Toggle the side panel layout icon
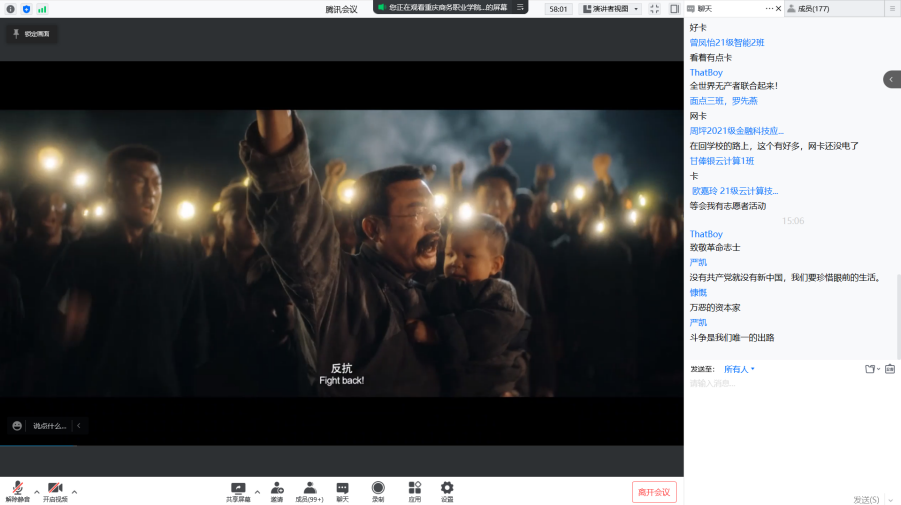 click(x=674, y=9)
